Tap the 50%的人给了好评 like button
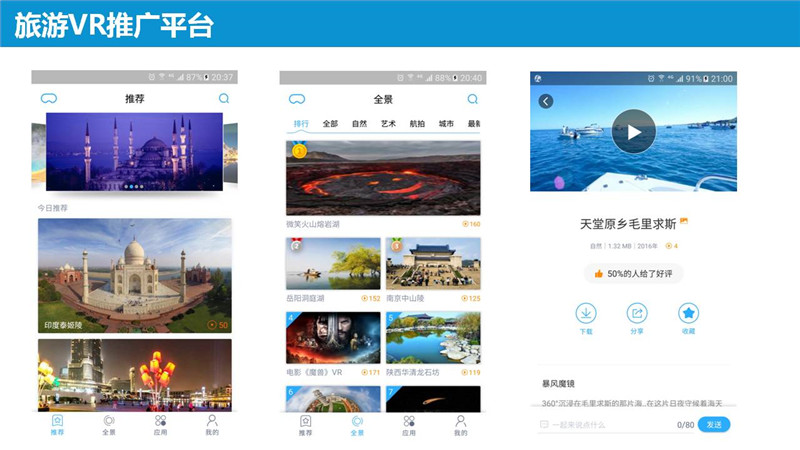The width and height of the screenshot is (800, 450). [633, 273]
